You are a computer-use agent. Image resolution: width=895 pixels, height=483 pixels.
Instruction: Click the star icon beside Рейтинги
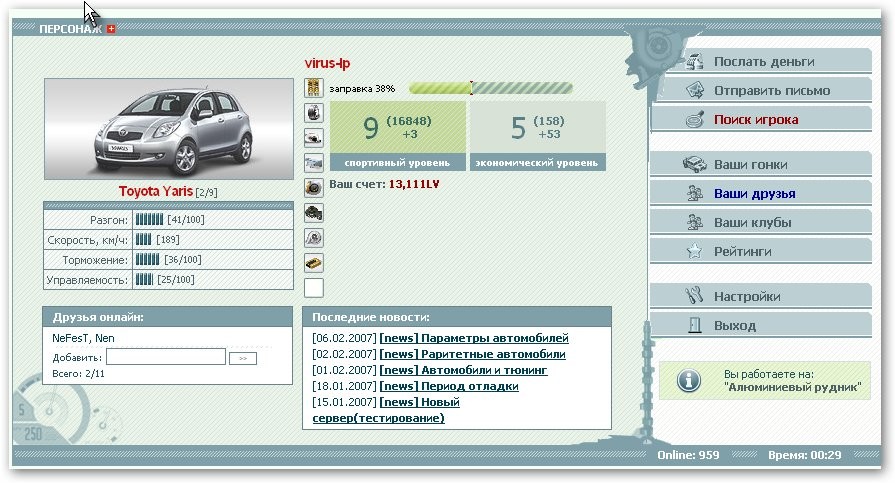tap(694, 251)
